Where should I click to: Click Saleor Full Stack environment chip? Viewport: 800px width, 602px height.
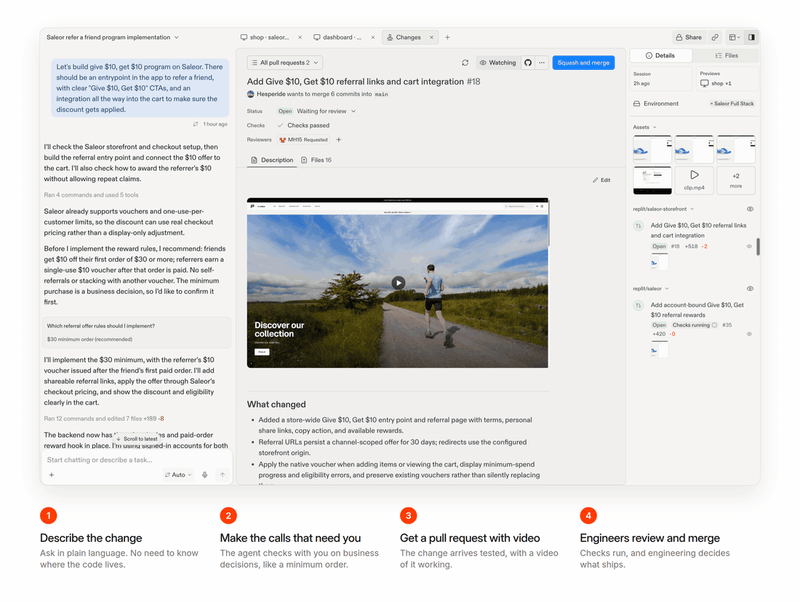(732, 104)
